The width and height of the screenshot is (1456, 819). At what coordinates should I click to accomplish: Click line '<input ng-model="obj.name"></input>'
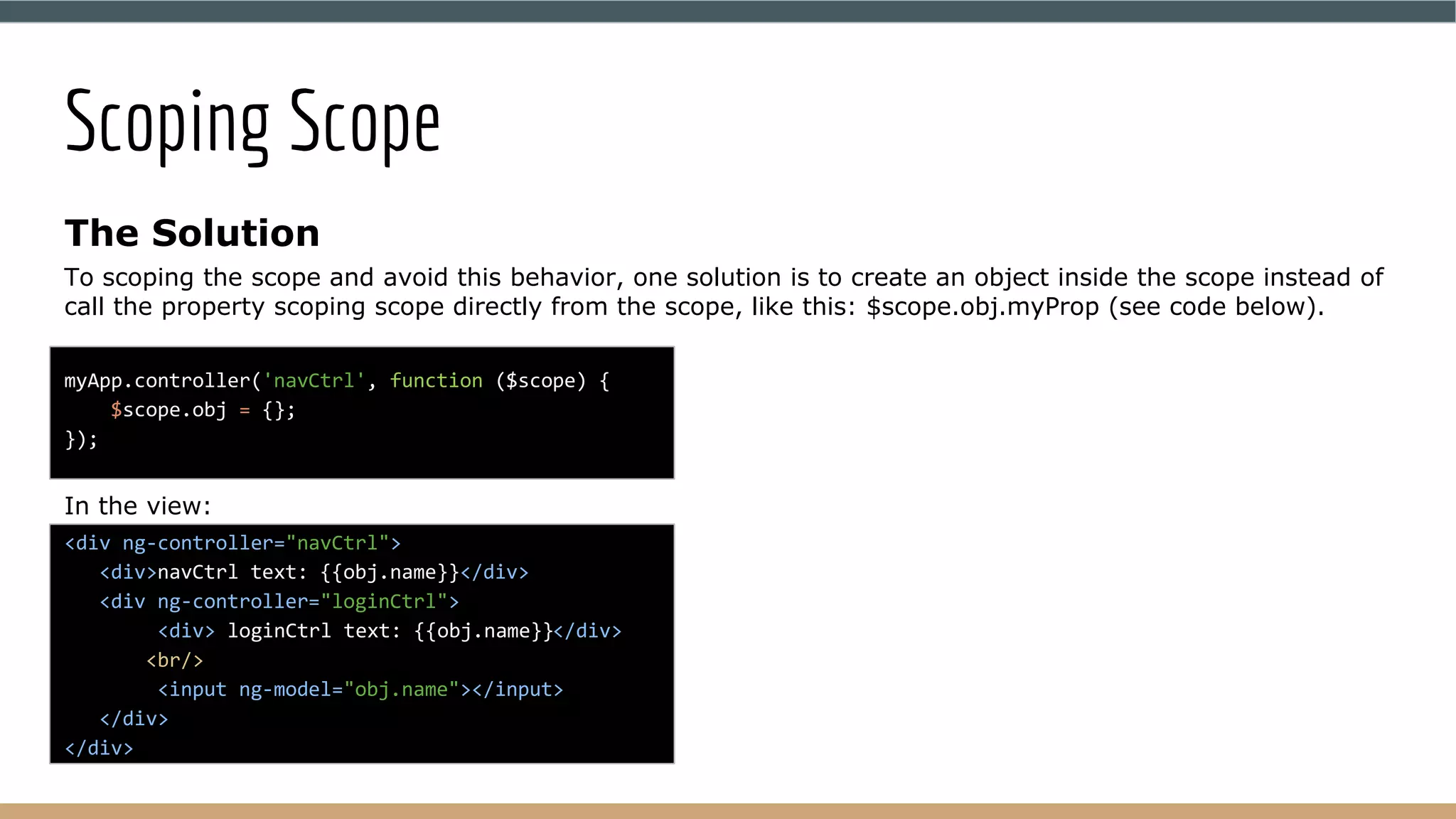pyautogui.click(x=360, y=690)
